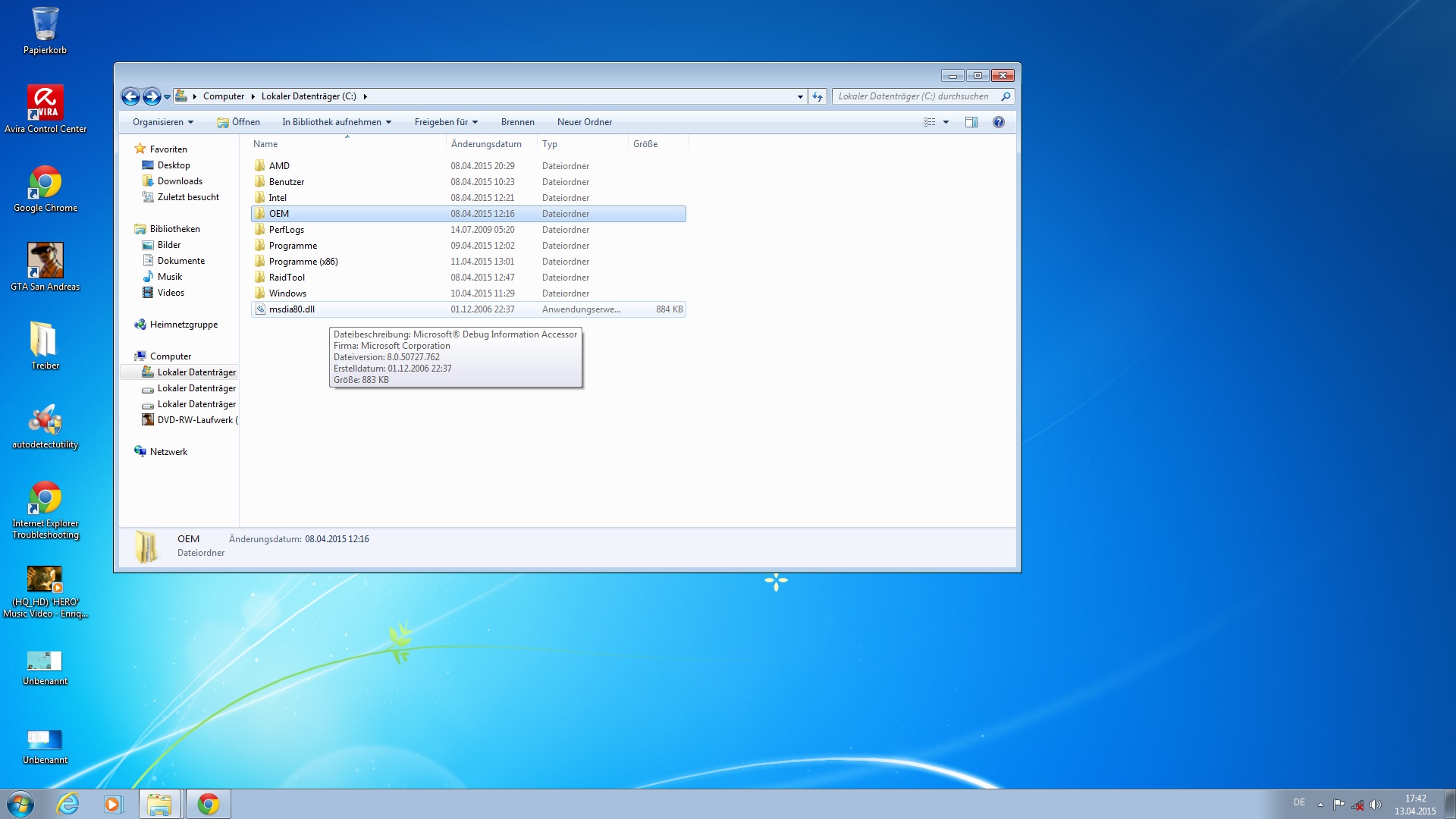This screenshot has width=1456, height=819.
Task: Open the Freigeben für menu
Action: click(446, 122)
